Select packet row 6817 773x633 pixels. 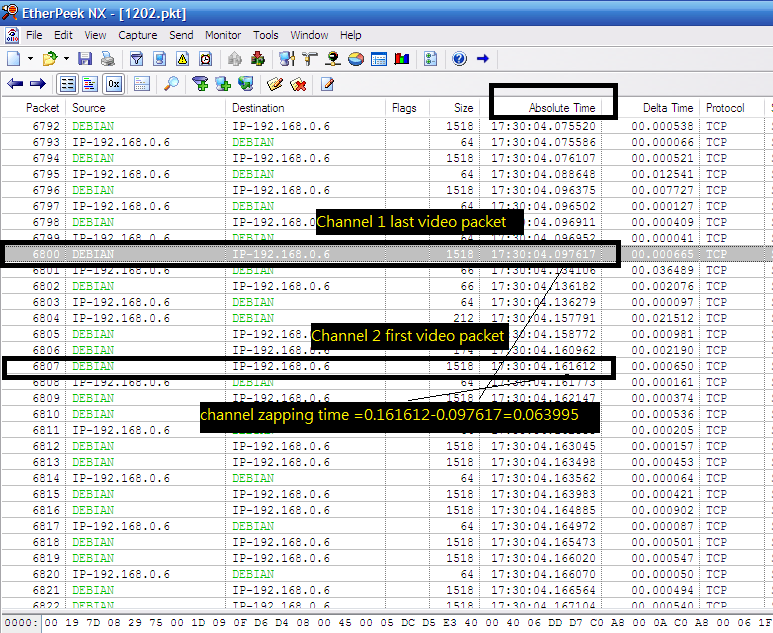click(x=386, y=526)
